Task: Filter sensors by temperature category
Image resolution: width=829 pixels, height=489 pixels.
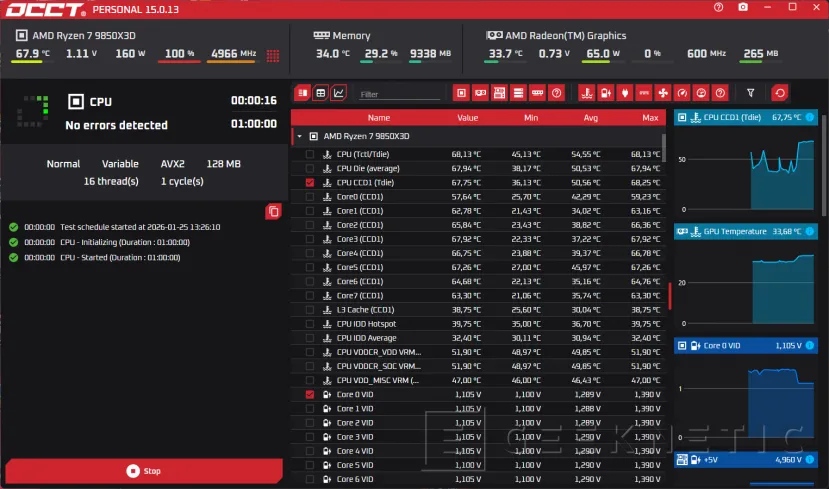Action: click(584, 93)
